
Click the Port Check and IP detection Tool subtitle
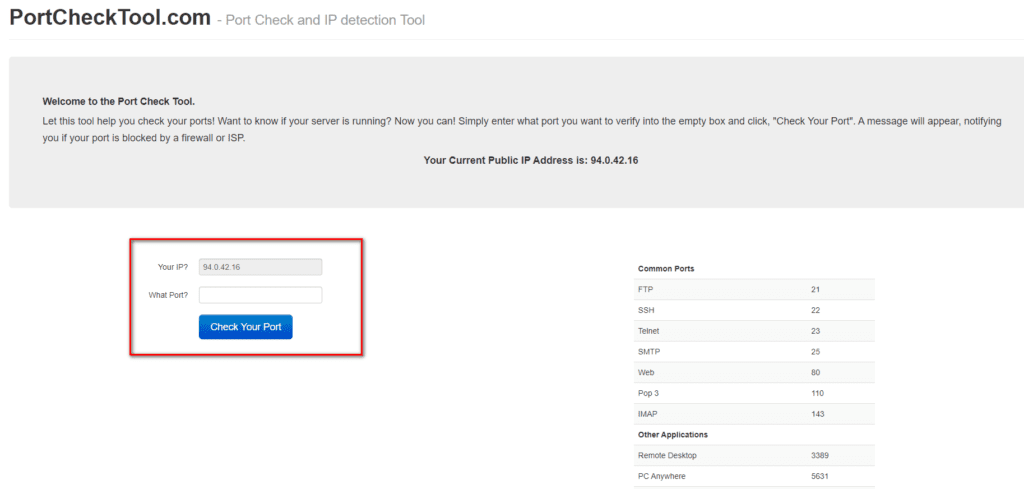325,20
